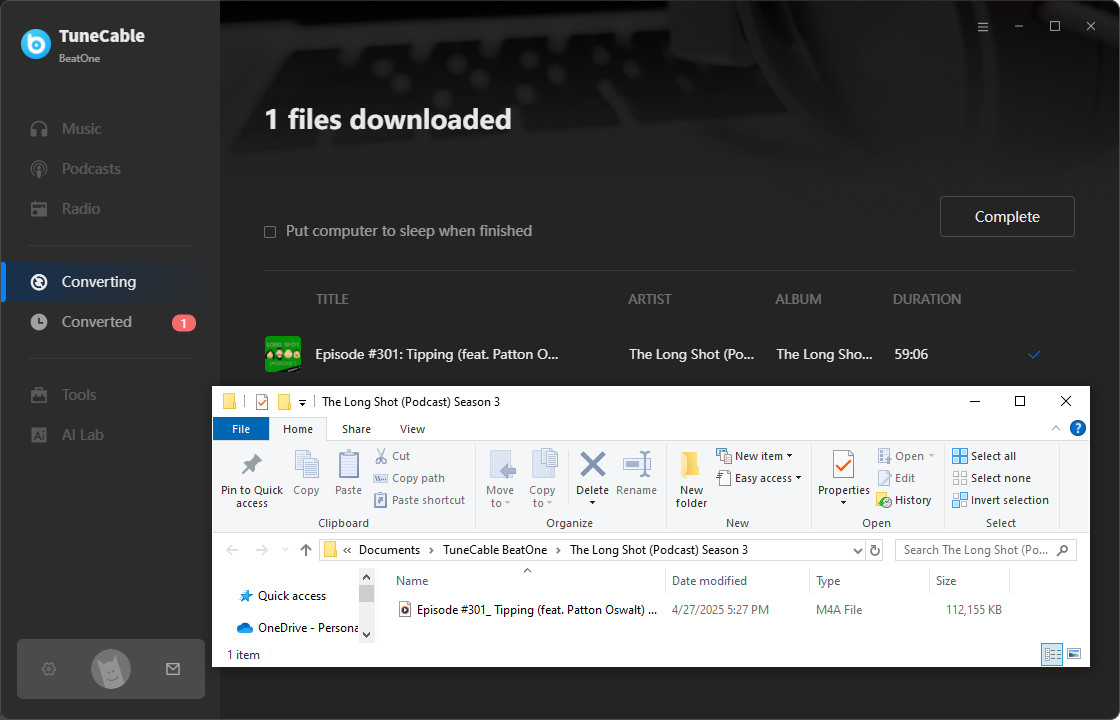Click the Copy ribbon button
Image resolution: width=1120 pixels, height=720 pixels.
[x=306, y=473]
